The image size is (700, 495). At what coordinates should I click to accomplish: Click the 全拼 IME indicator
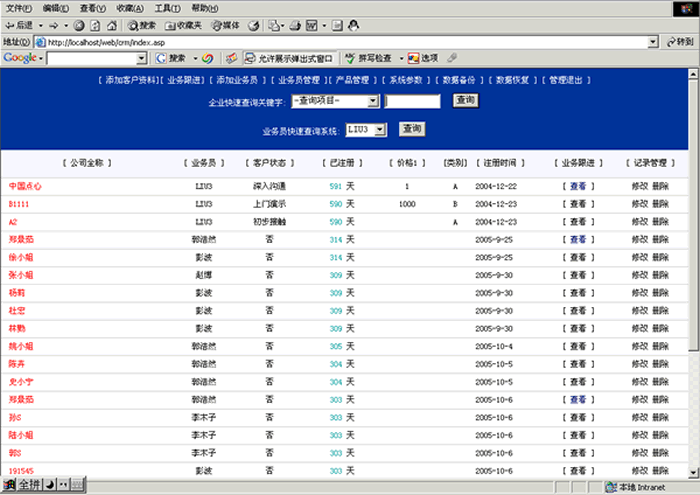tap(29, 484)
